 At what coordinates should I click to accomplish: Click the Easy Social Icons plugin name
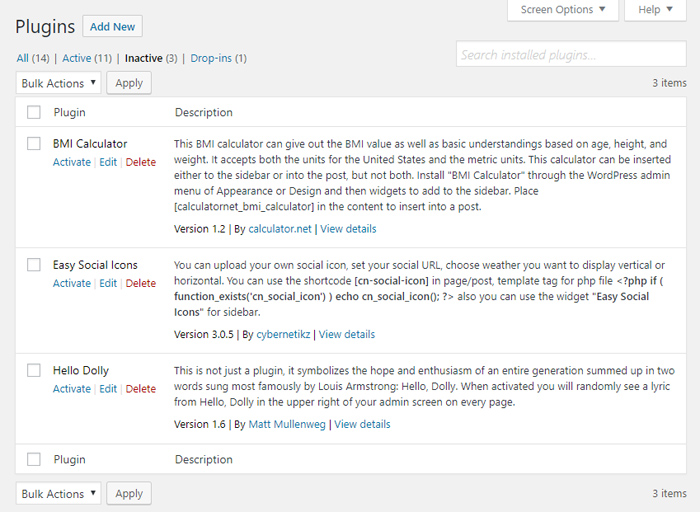point(95,265)
